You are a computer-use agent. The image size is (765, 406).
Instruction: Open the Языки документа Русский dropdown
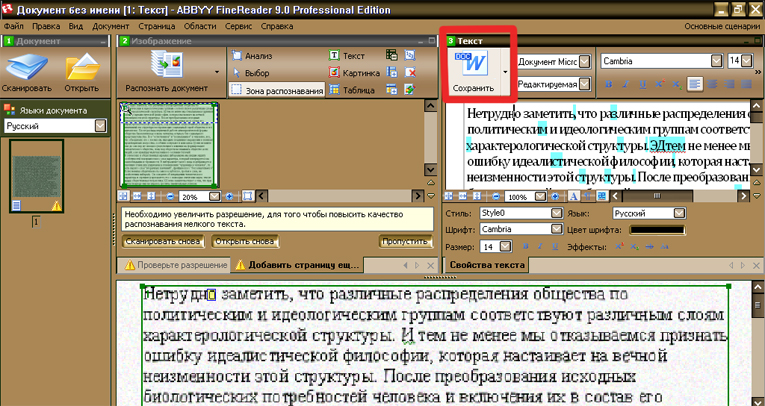click(100, 126)
